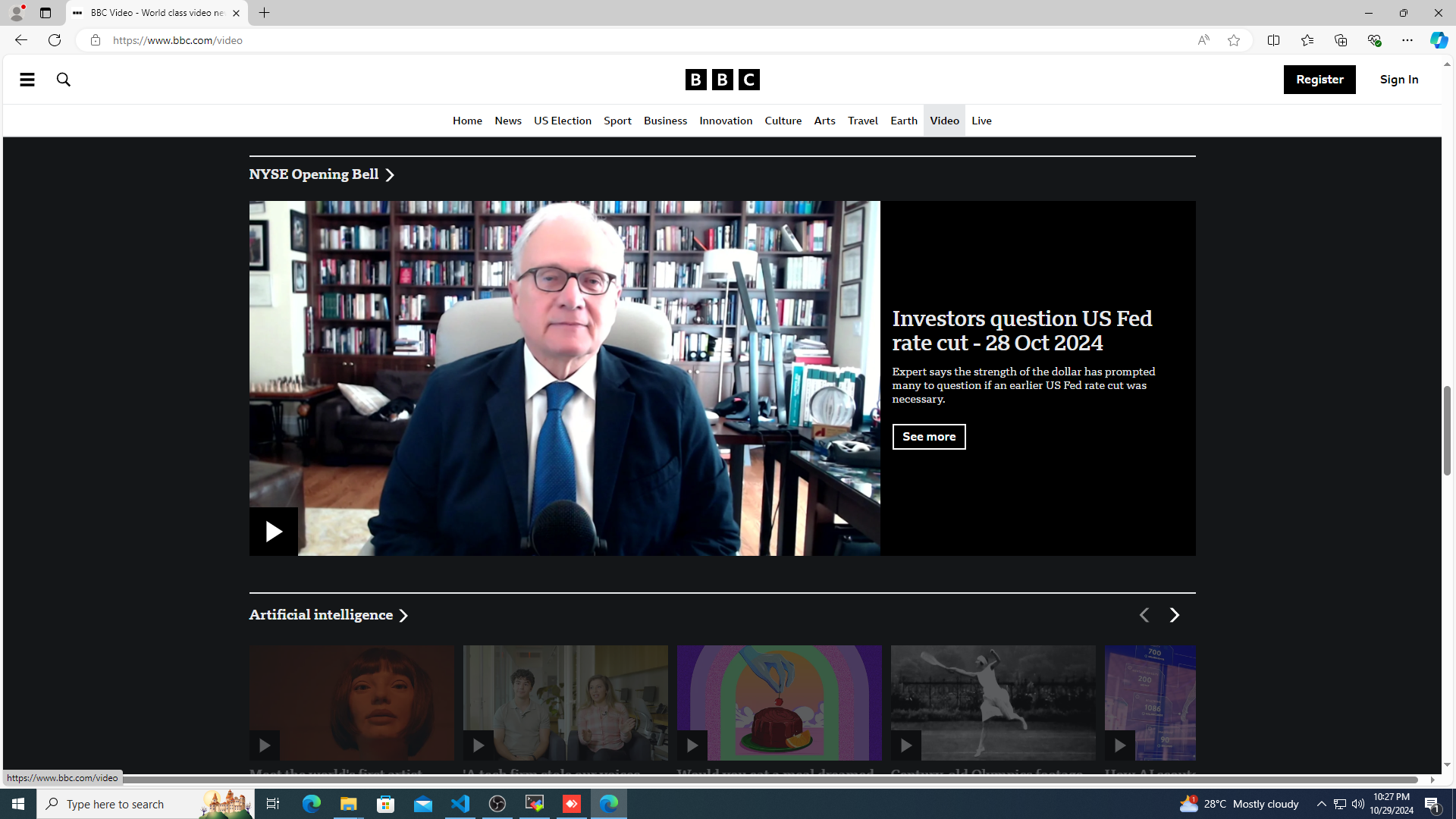Open File Explorer from taskbar

(349, 804)
